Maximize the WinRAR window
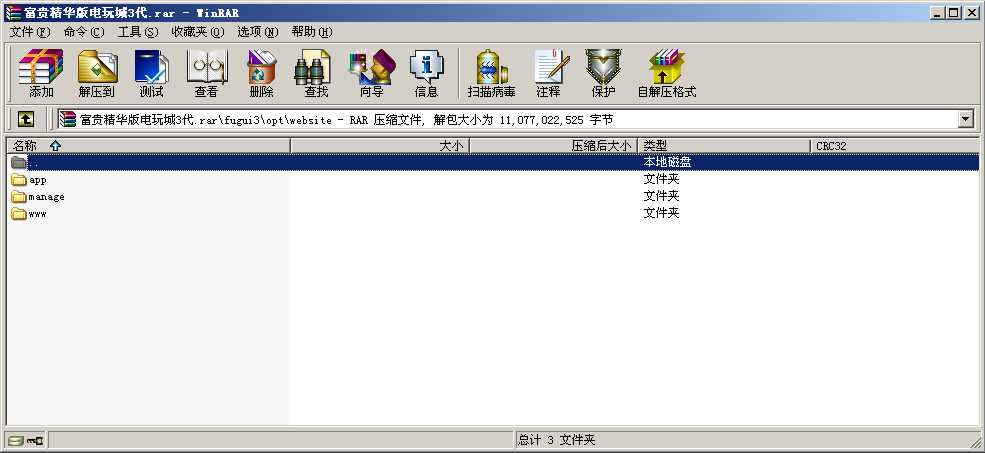 point(954,12)
